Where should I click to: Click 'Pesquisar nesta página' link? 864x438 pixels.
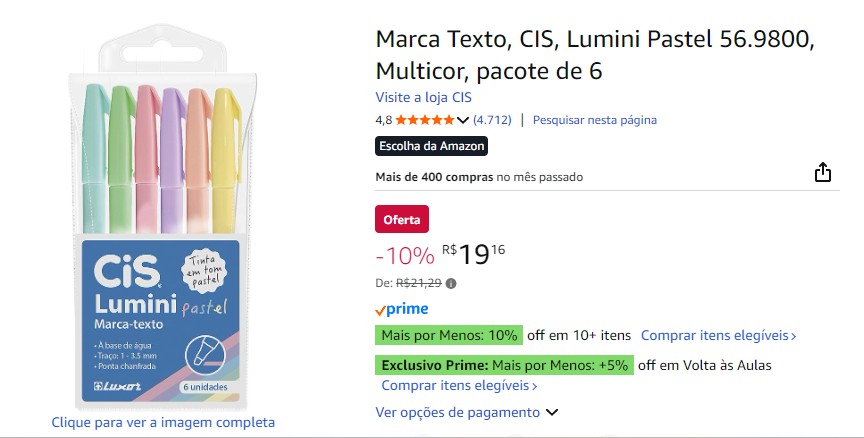(595, 120)
